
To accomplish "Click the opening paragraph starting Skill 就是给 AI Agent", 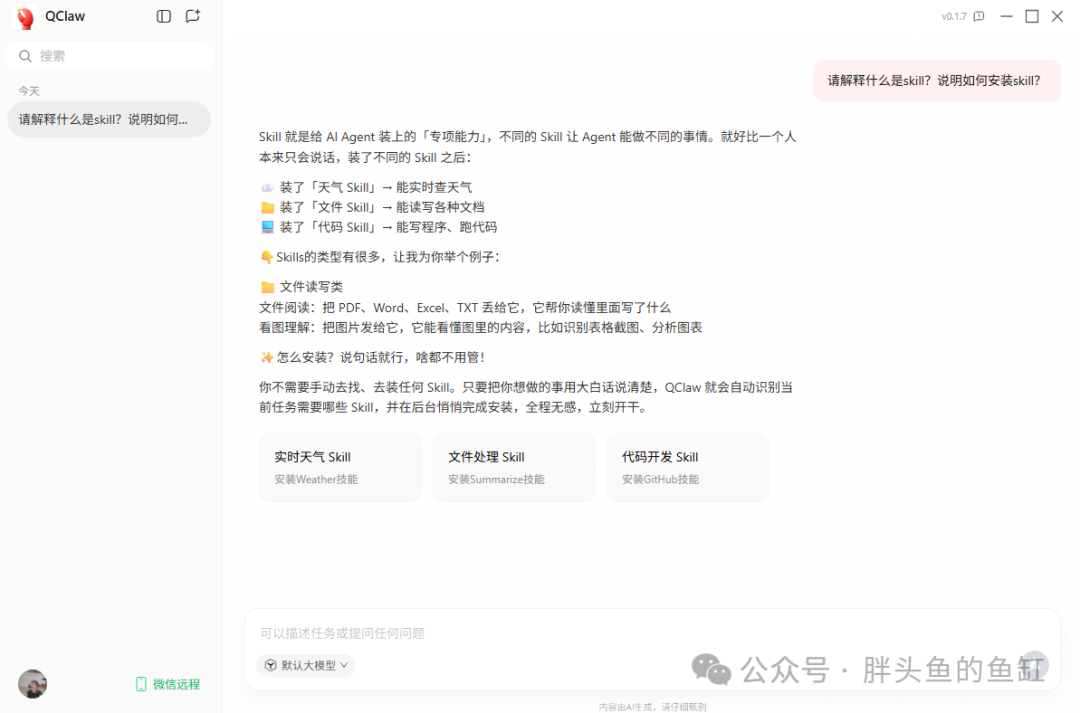I will click(528, 147).
